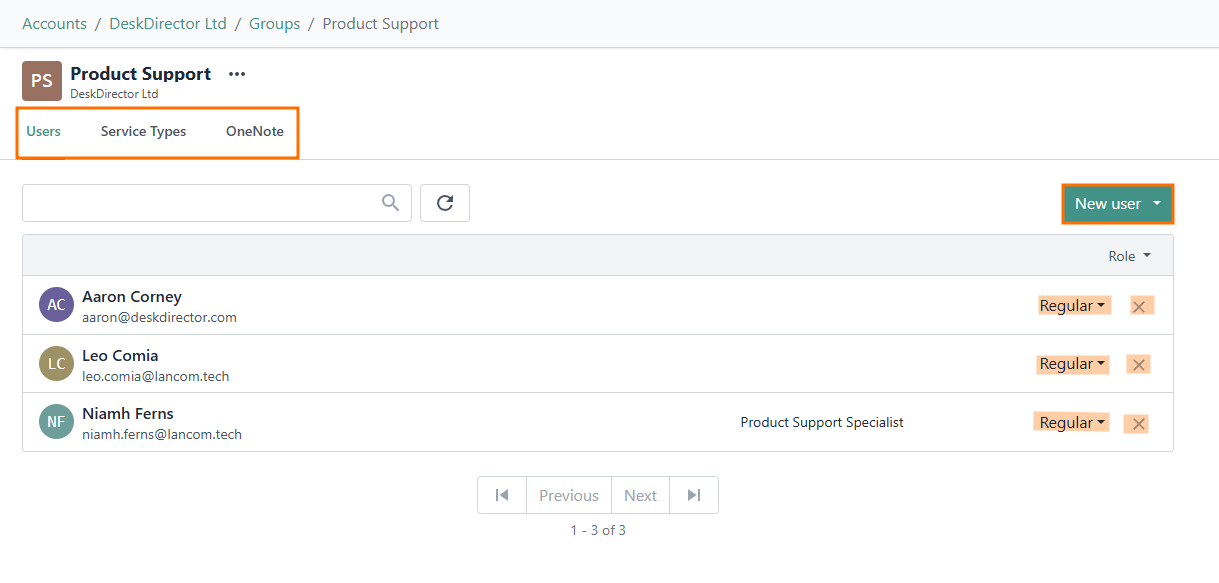Focus the user search input field
Image resolution: width=1219 pixels, height=583 pixels.
pos(200,203)
